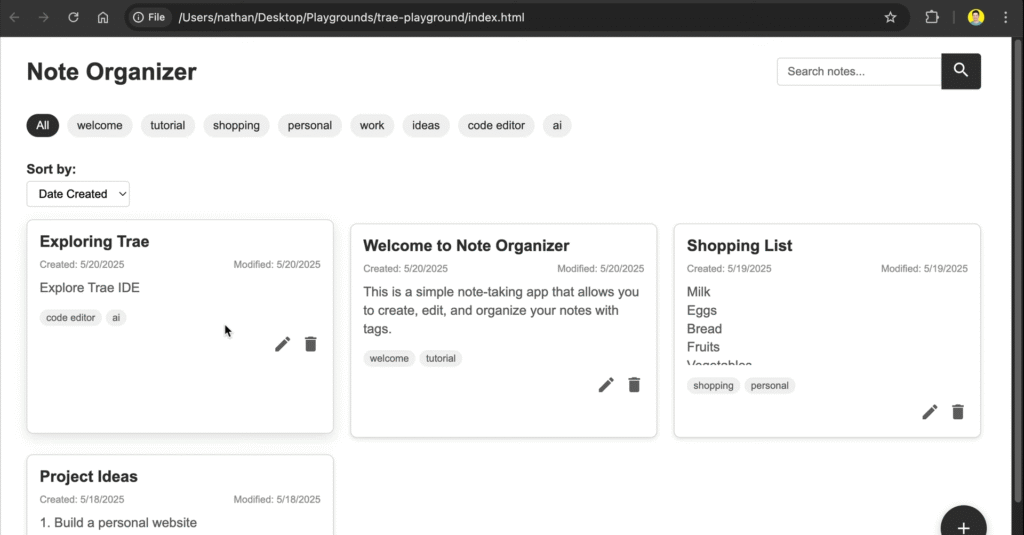Open the browser profile avatar

976,18
